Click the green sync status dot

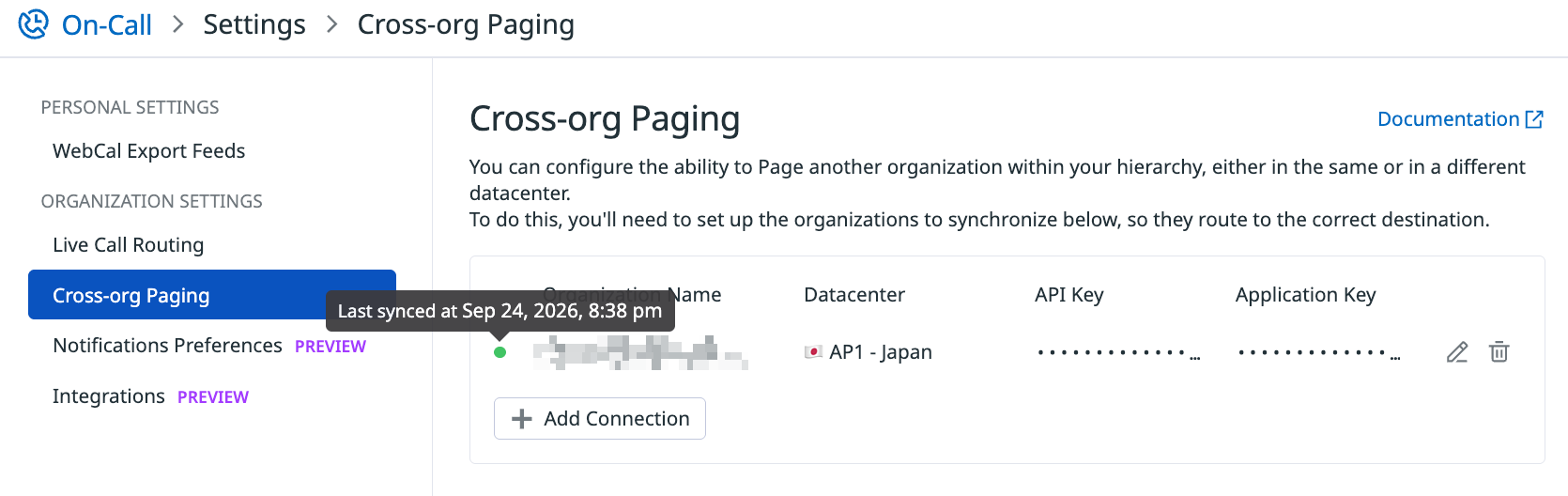point(500,352)
